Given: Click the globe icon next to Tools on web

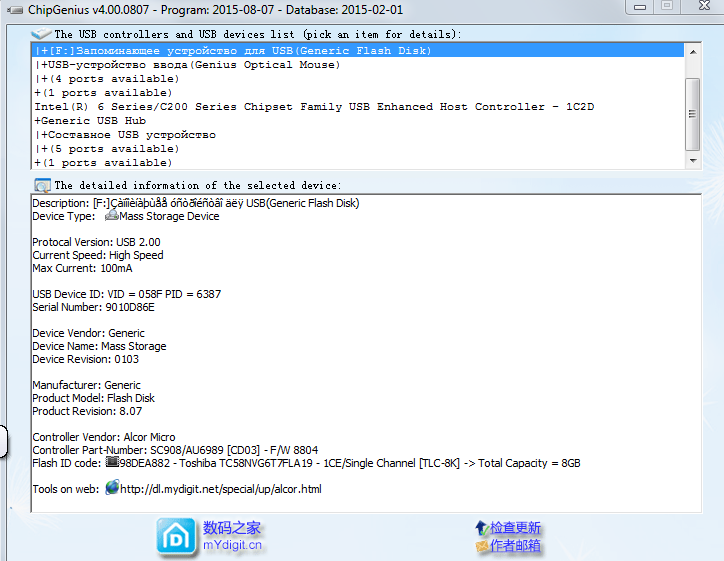Looking at the screenshot, I should pos(112,488).
